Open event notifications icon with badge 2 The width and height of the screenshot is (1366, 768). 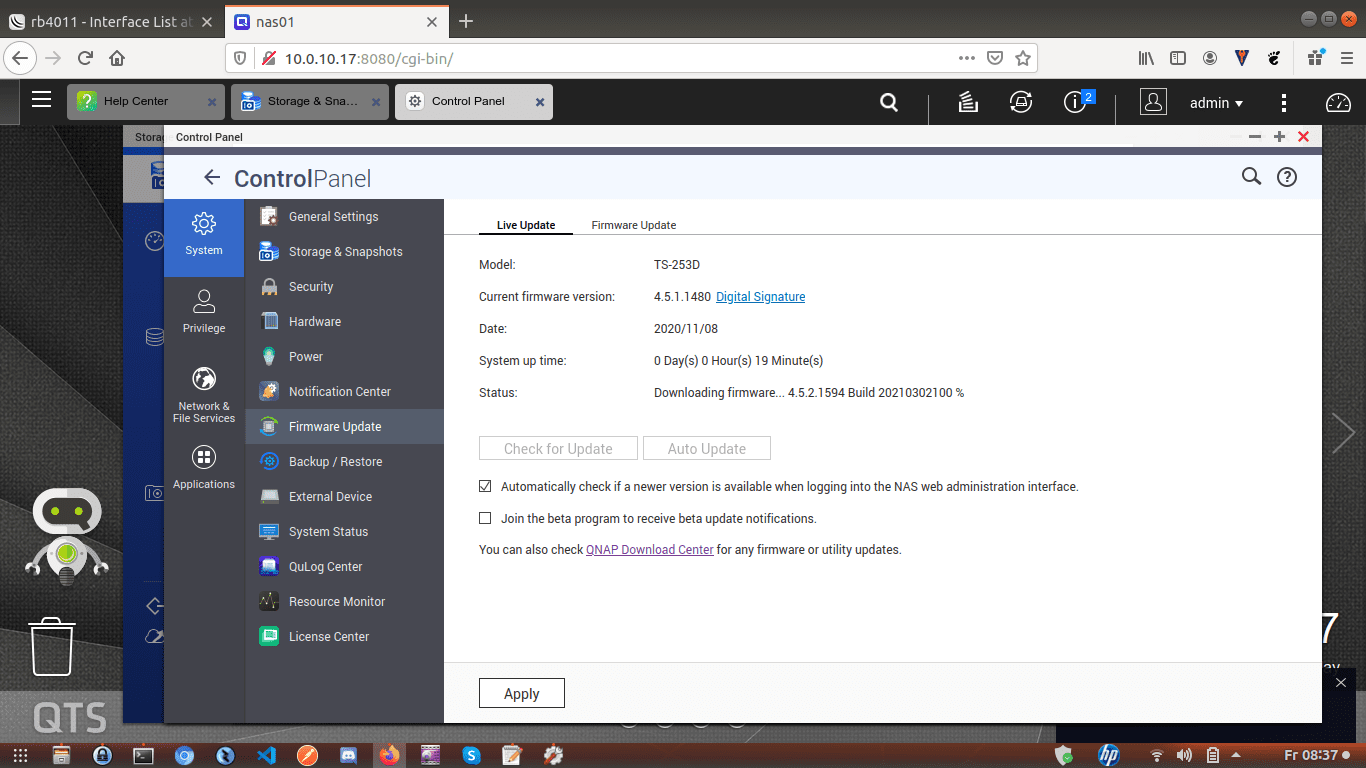tap(1077, 101)
